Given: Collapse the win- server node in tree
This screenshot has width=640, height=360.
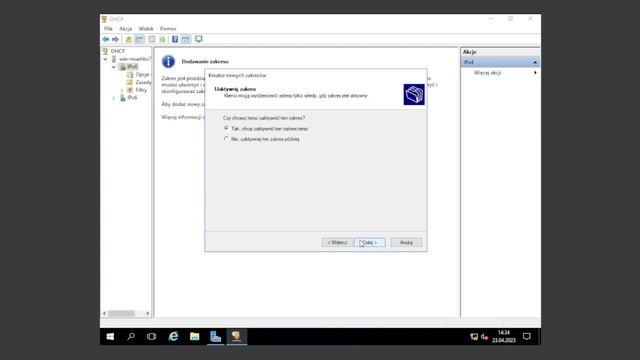Looking at the screenshot, I should click(106, 59).
